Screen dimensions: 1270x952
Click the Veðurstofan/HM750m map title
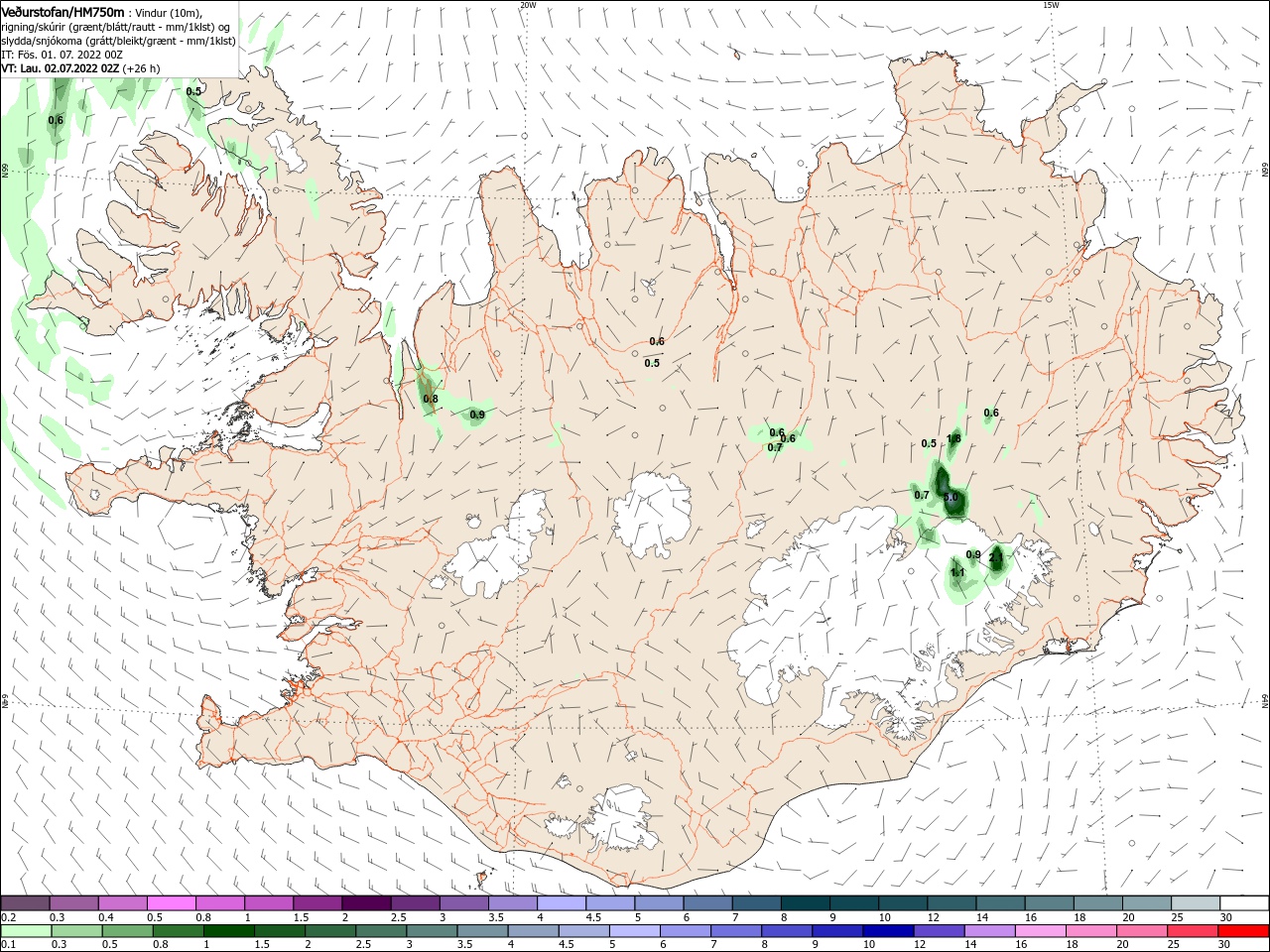[x=63, y=12]
